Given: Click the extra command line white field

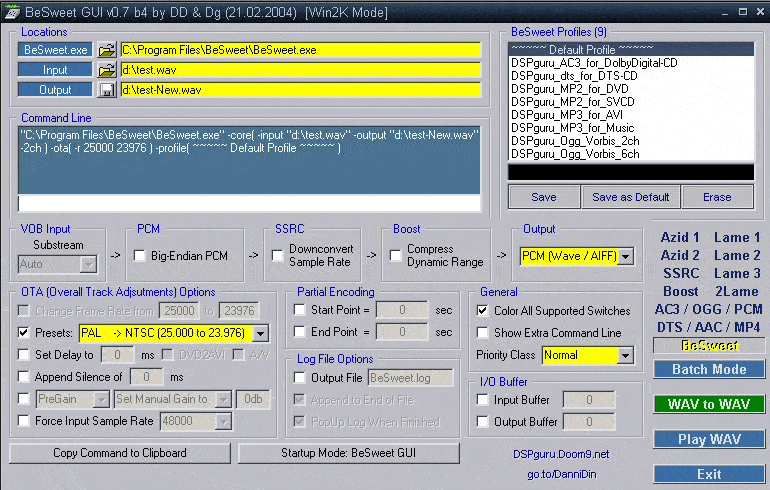Looking at the screenshot, I should [x=249, y=203].
